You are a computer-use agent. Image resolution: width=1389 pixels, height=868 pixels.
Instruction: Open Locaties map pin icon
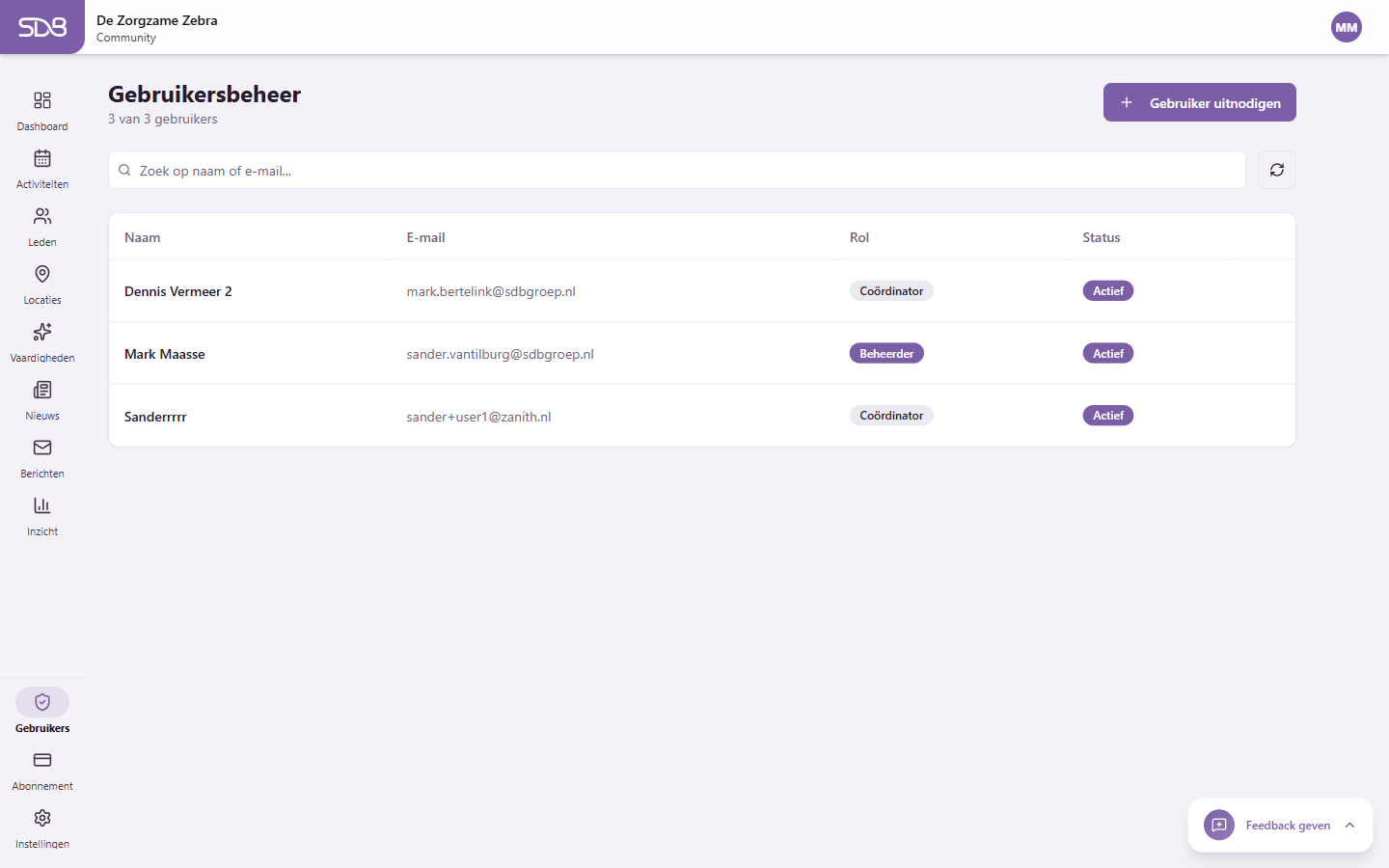(42, 275)
